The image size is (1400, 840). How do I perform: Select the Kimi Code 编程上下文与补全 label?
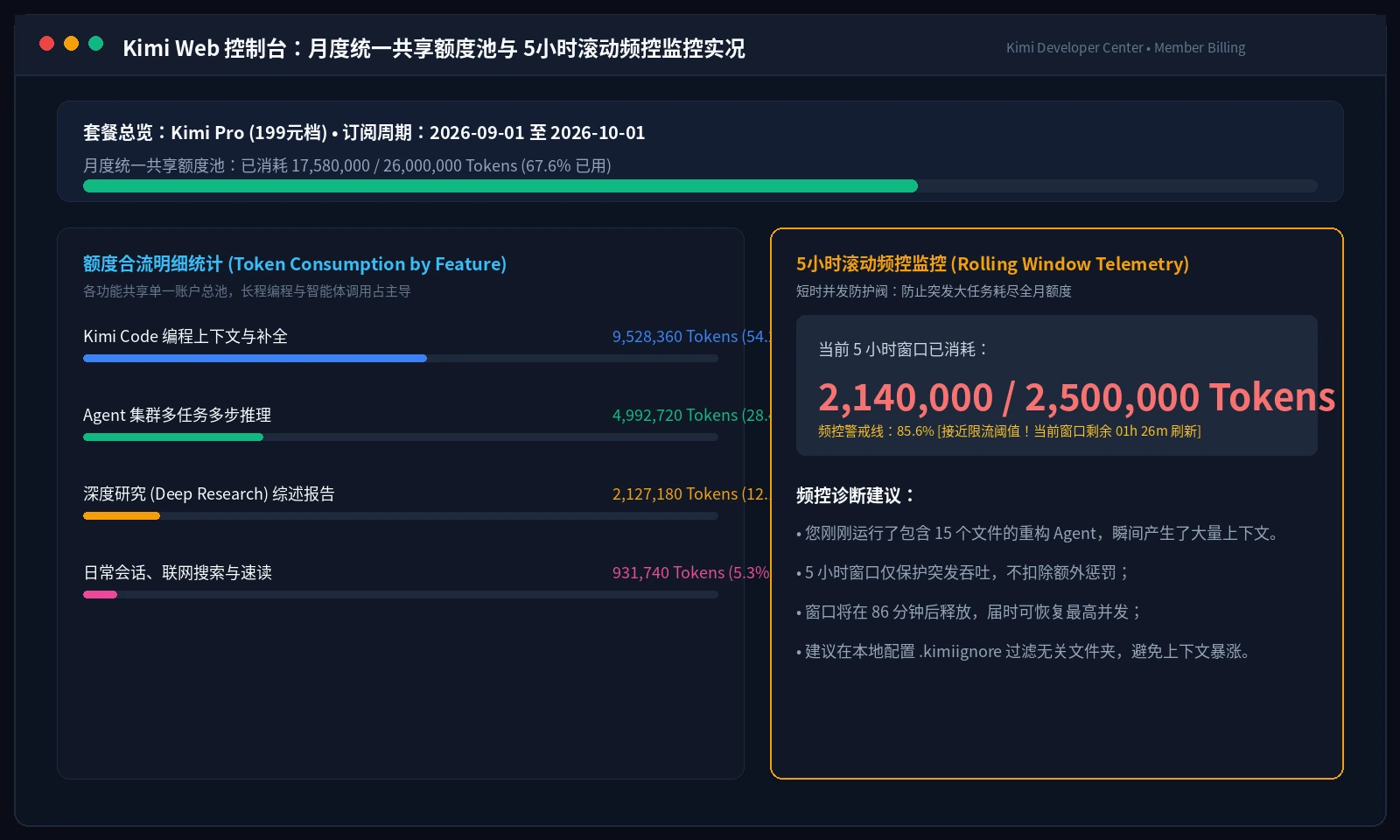[x=185, y=336]
